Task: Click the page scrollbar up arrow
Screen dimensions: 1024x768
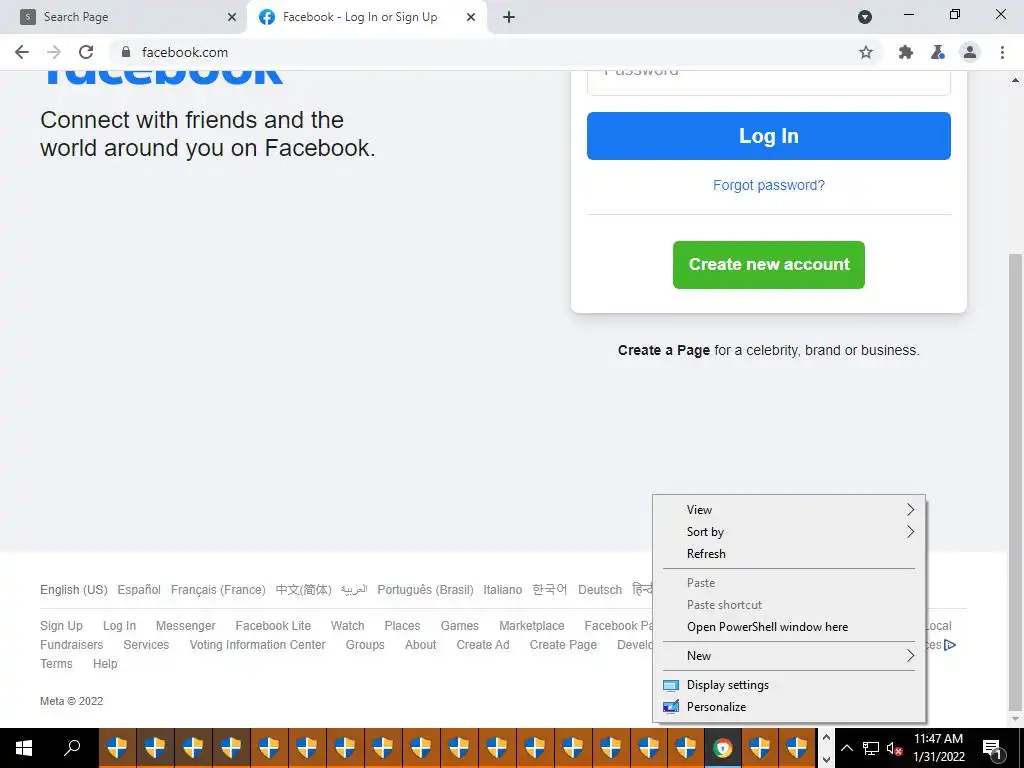Action: 1015,80
